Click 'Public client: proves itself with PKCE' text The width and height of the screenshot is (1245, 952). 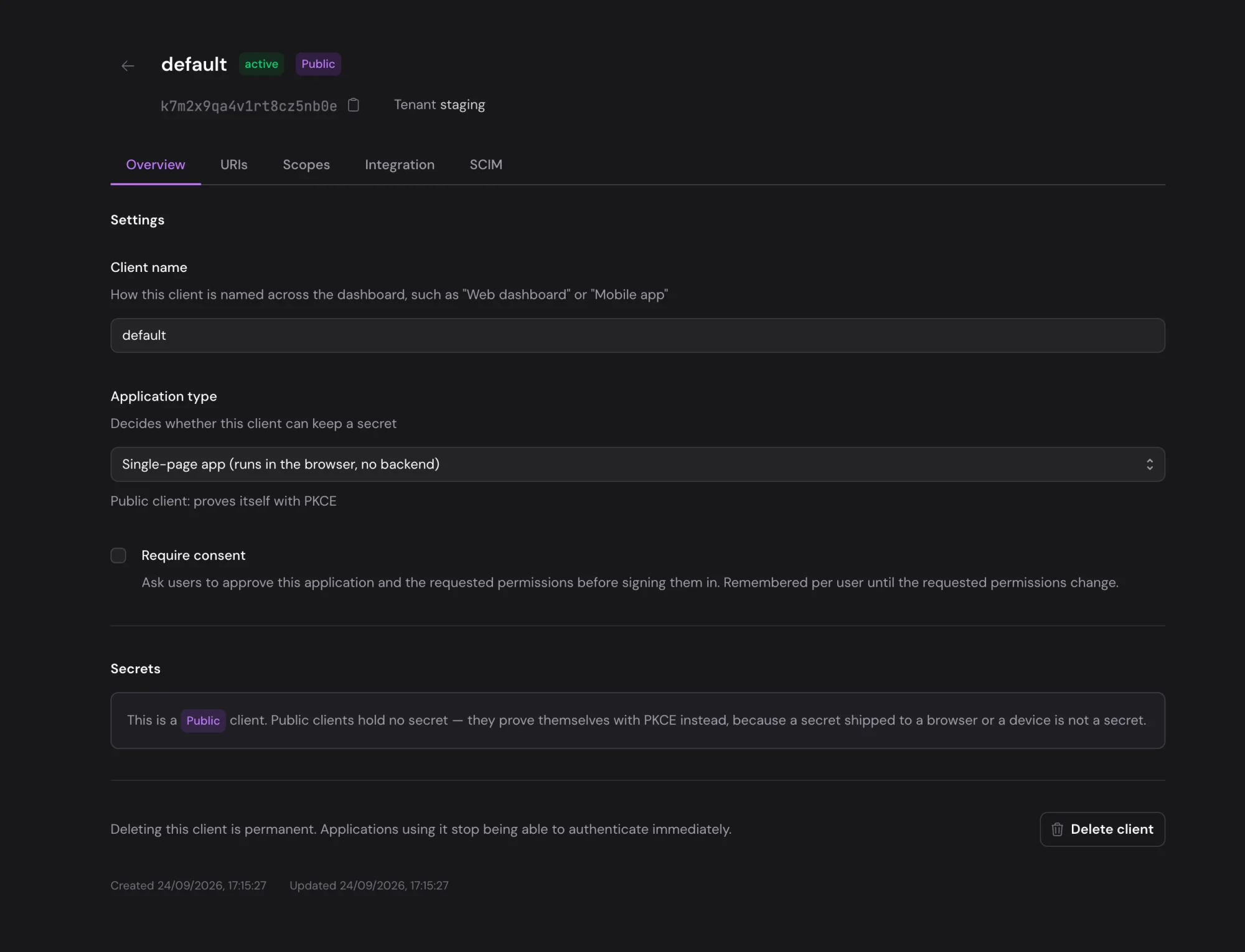[223, 502]
